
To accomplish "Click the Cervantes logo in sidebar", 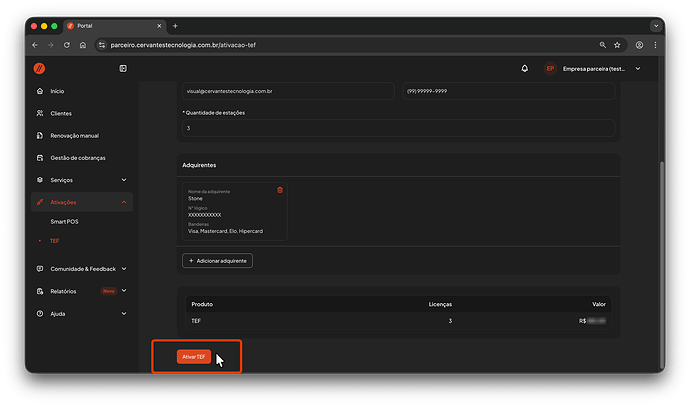I will coord(39,68).
